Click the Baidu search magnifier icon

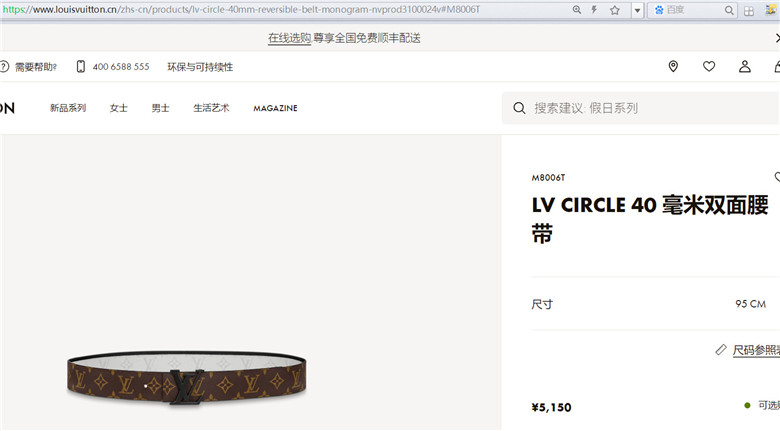729,10
